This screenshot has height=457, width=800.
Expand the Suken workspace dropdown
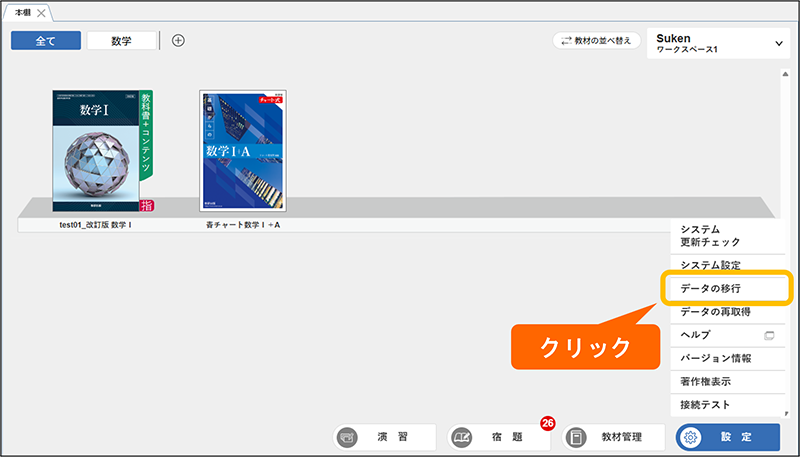(779, 43)
